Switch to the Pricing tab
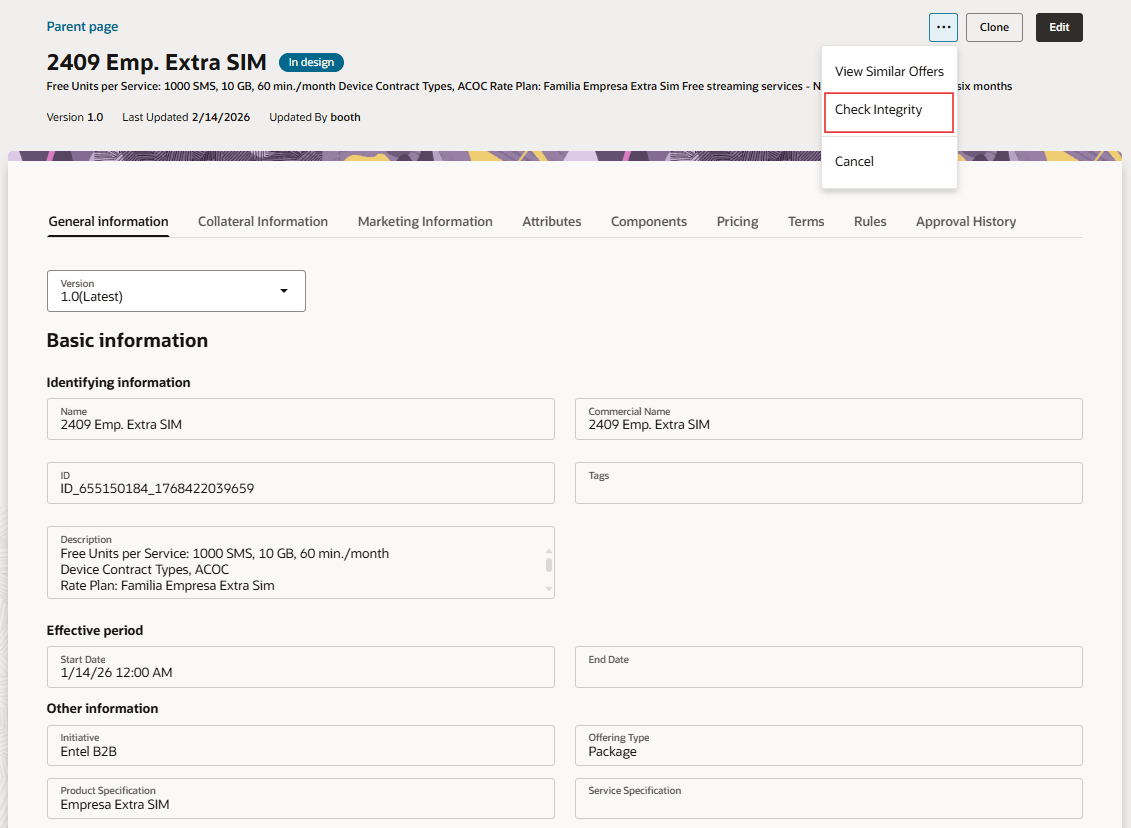Image resolution: width=1131 pixels, height=828 pixels. (737, 221)
